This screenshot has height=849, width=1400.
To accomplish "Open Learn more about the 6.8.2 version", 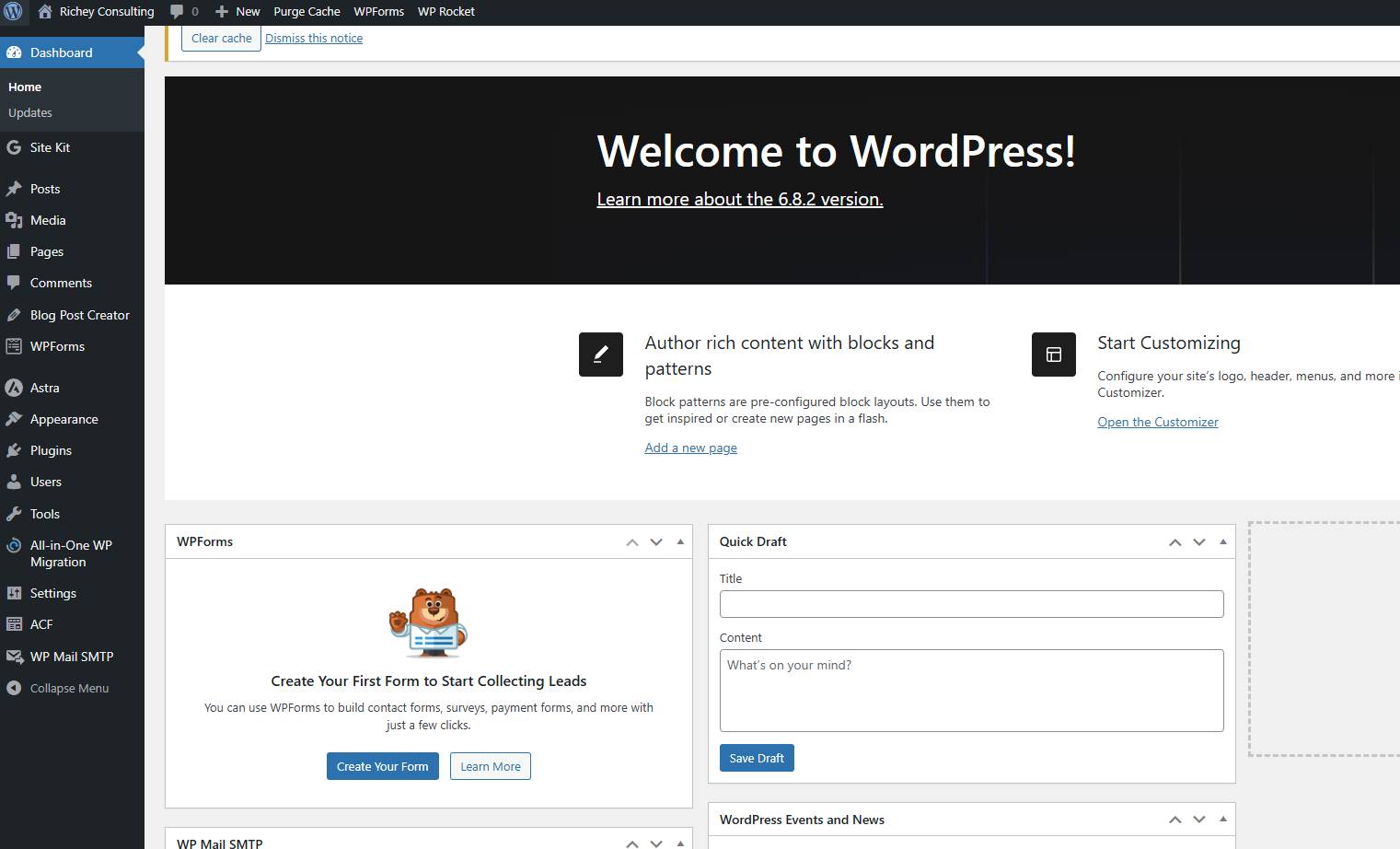I will 740,199.
